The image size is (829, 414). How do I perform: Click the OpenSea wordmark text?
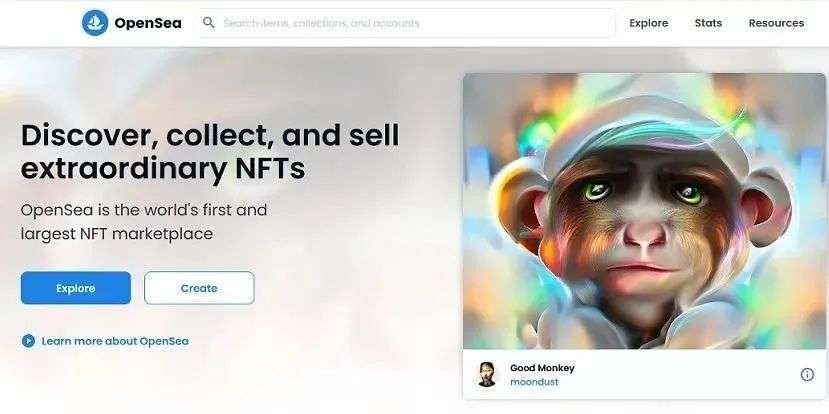click(x=148, y=23)
